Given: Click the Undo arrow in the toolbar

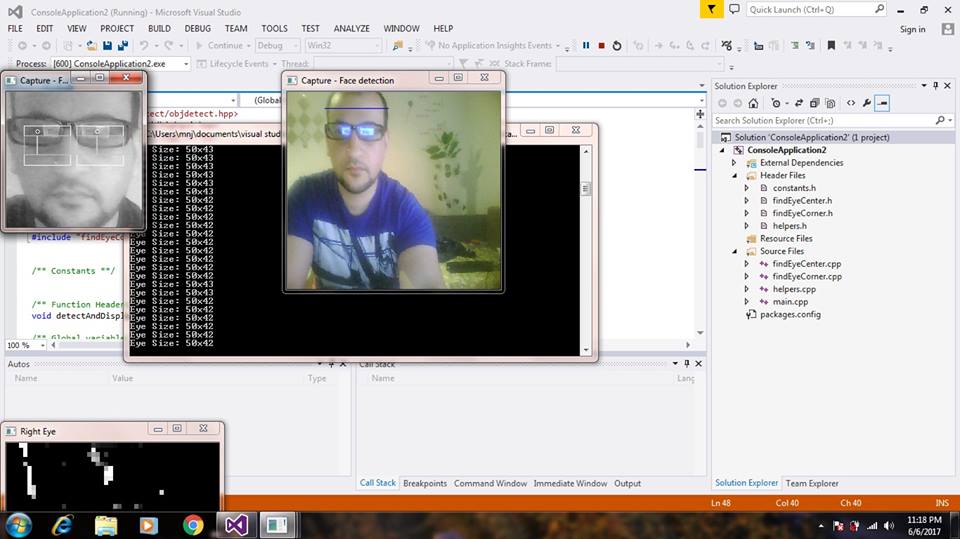Looking at the screenshot, I should coord(144,45).
